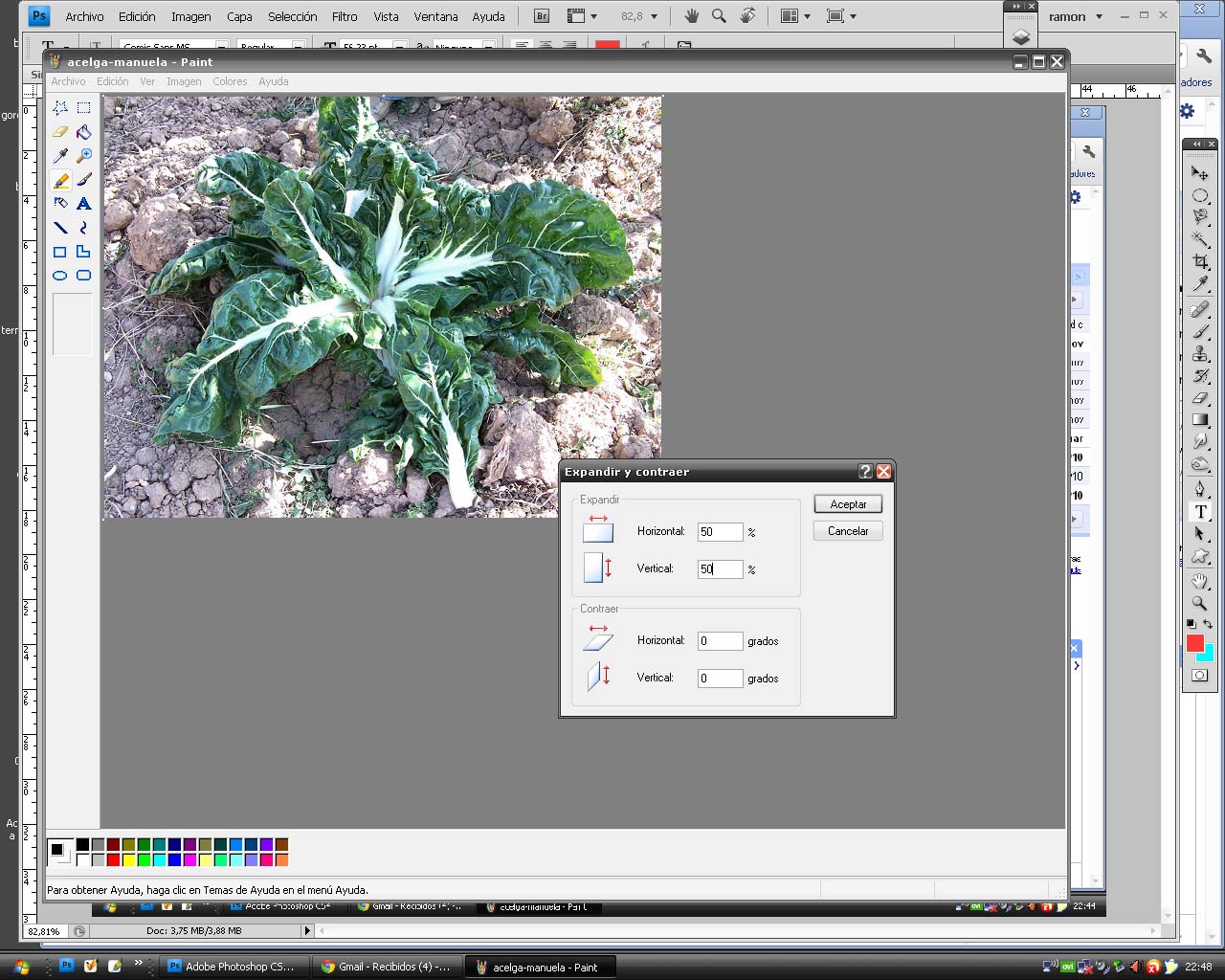Click the Contraer Horizontal grados field
The height and width of the screenshot is (980, 1225).
[720, 641]
